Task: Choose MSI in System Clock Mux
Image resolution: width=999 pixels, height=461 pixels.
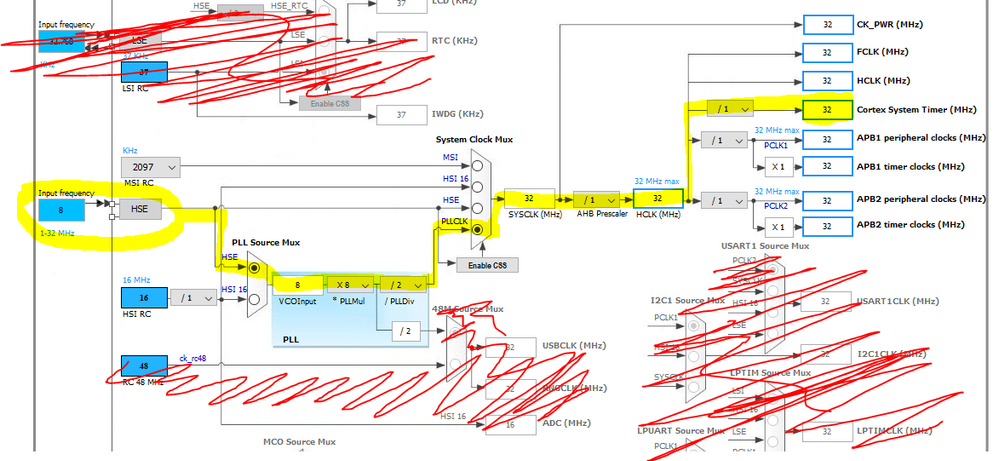Action: pos(478,166)
